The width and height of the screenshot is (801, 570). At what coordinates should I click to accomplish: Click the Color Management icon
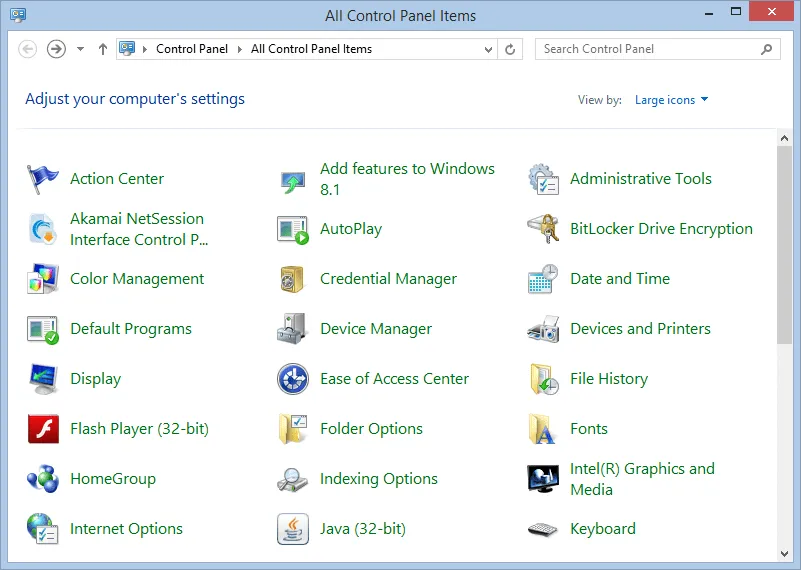tap(43, 279)
